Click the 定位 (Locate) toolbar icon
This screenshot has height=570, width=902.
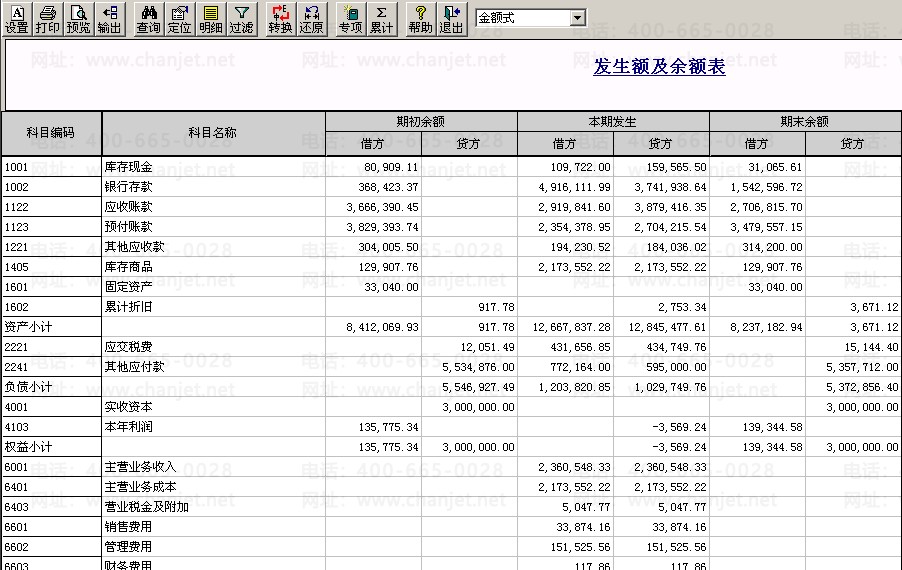[180, 19]
